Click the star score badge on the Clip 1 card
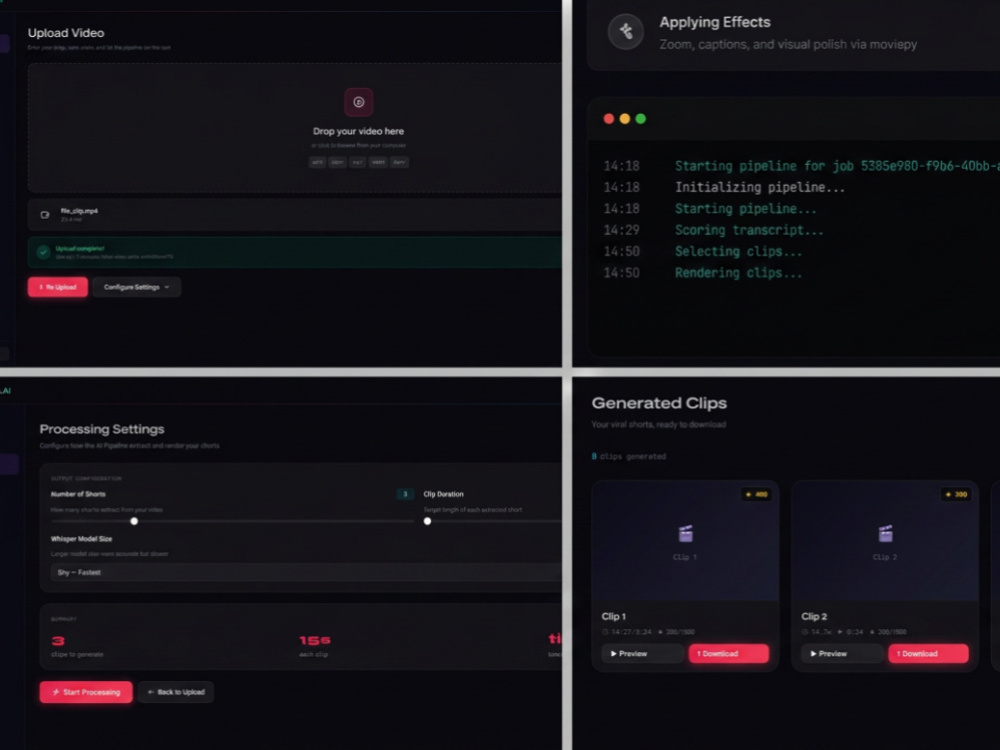Screen dimensions: 1000x750 [x=756, y=494]
